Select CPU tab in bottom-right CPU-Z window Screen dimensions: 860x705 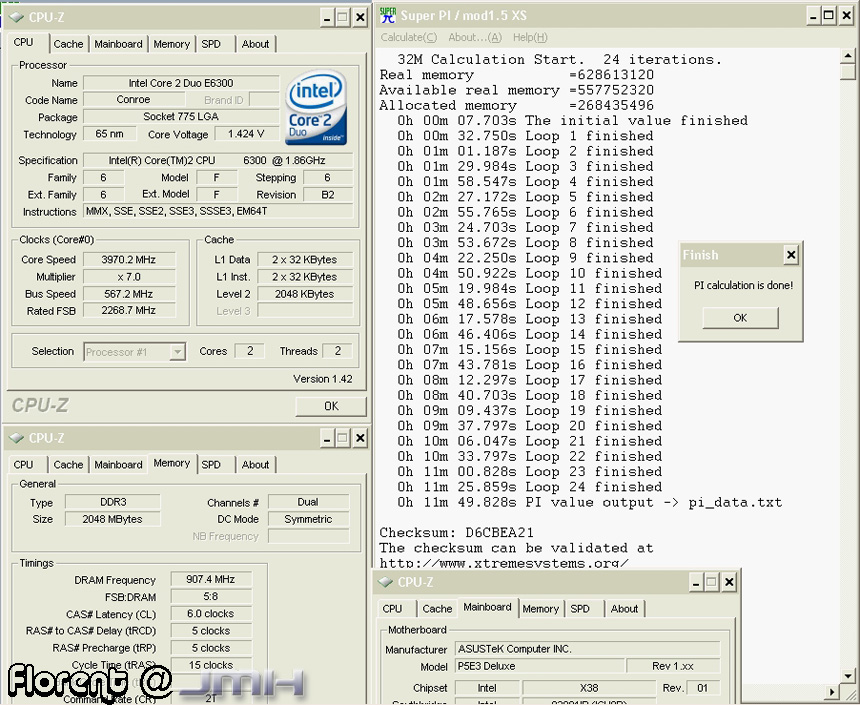pyautogui.click(x=393, y=609)
